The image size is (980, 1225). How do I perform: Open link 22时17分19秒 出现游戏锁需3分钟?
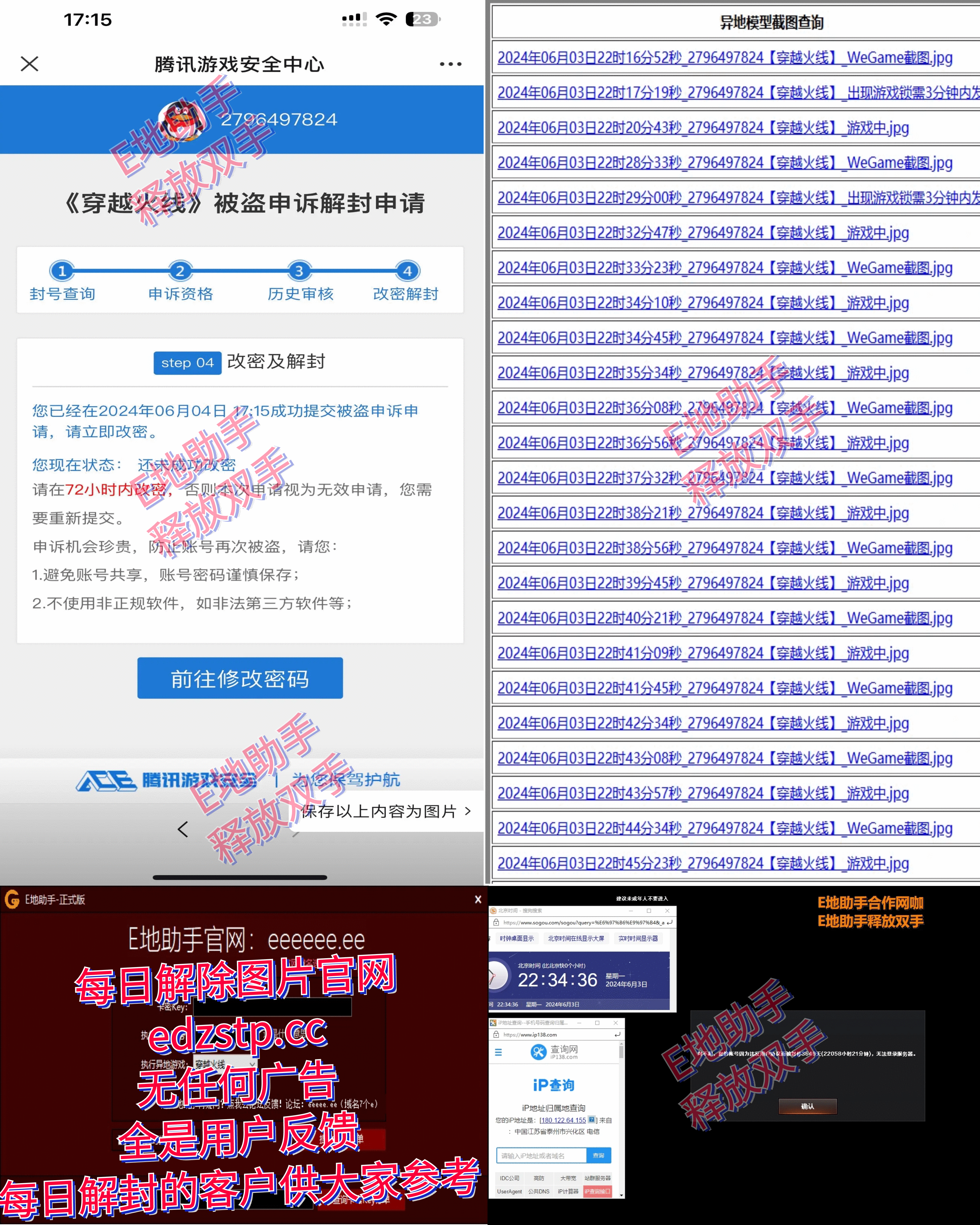click(x=738, y=93)
